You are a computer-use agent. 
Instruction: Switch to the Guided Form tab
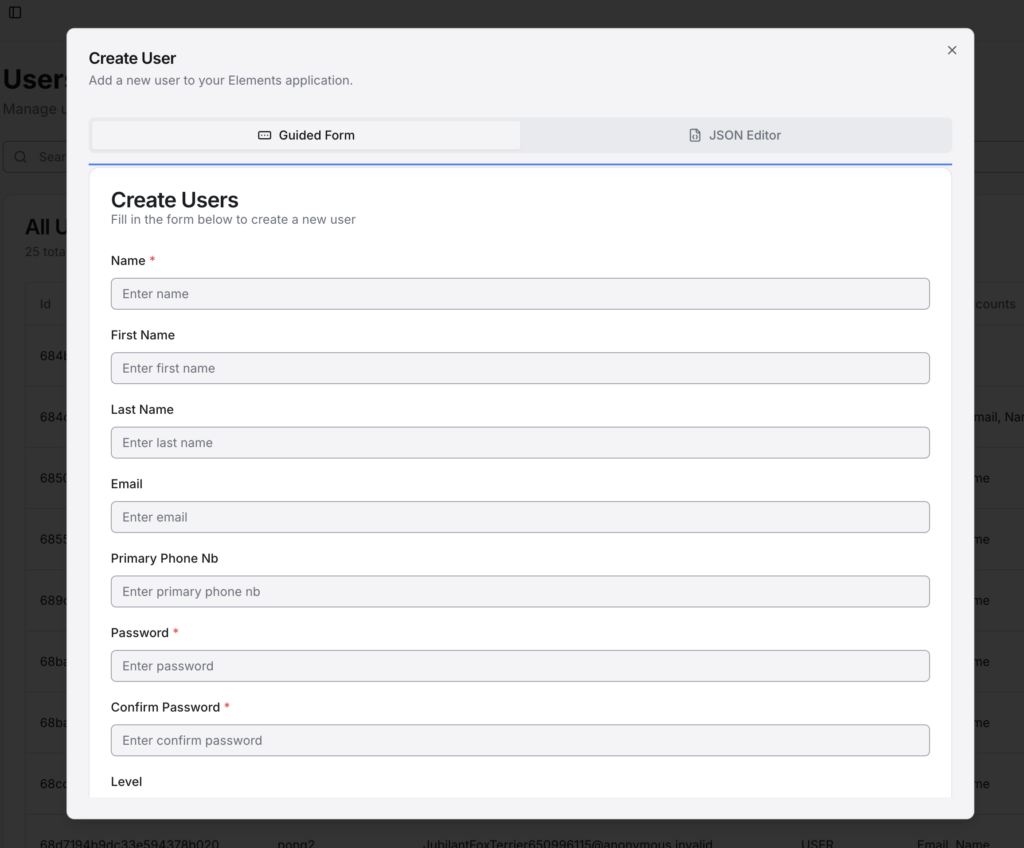point(306,135)
